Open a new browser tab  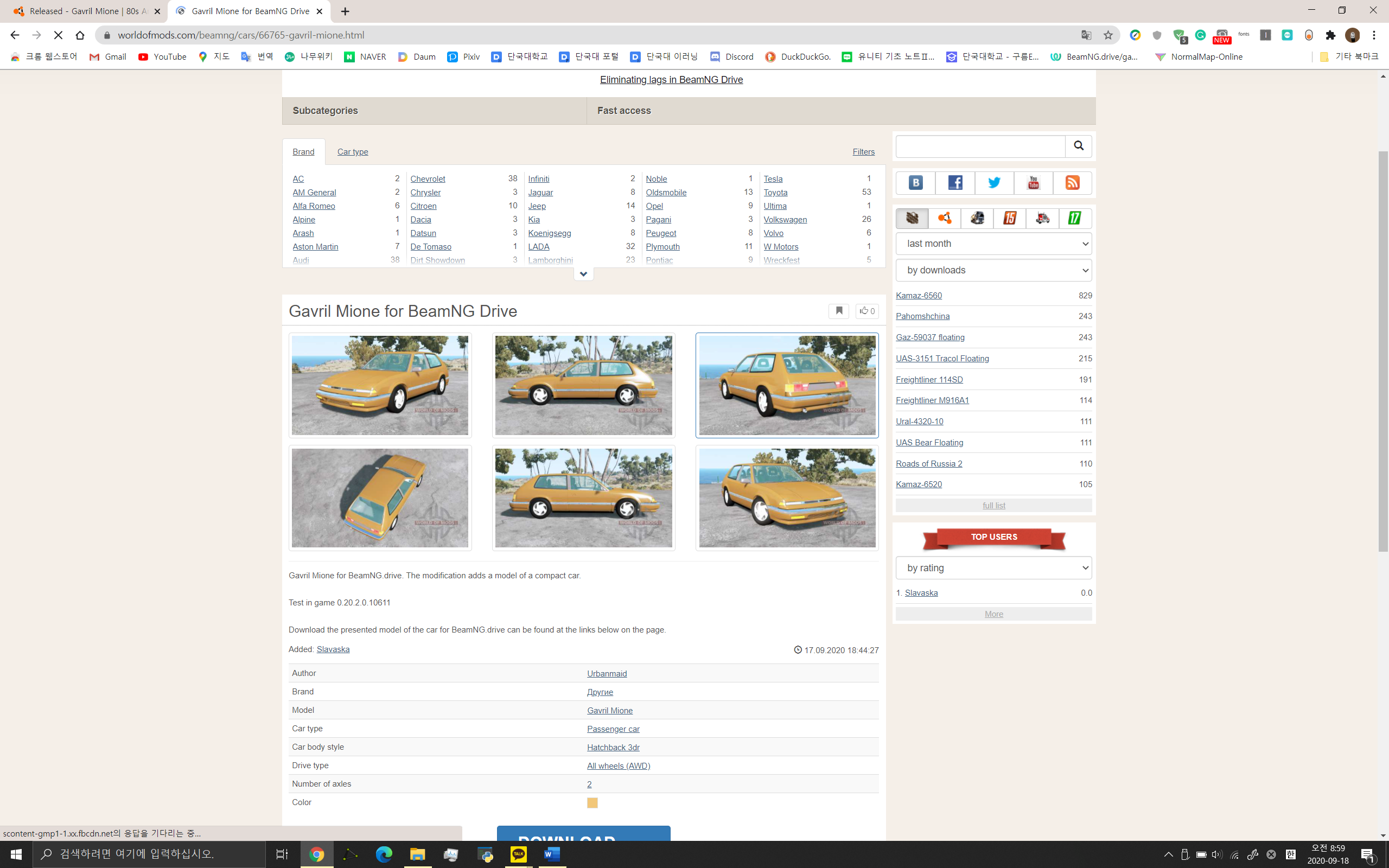click(345, 11)
